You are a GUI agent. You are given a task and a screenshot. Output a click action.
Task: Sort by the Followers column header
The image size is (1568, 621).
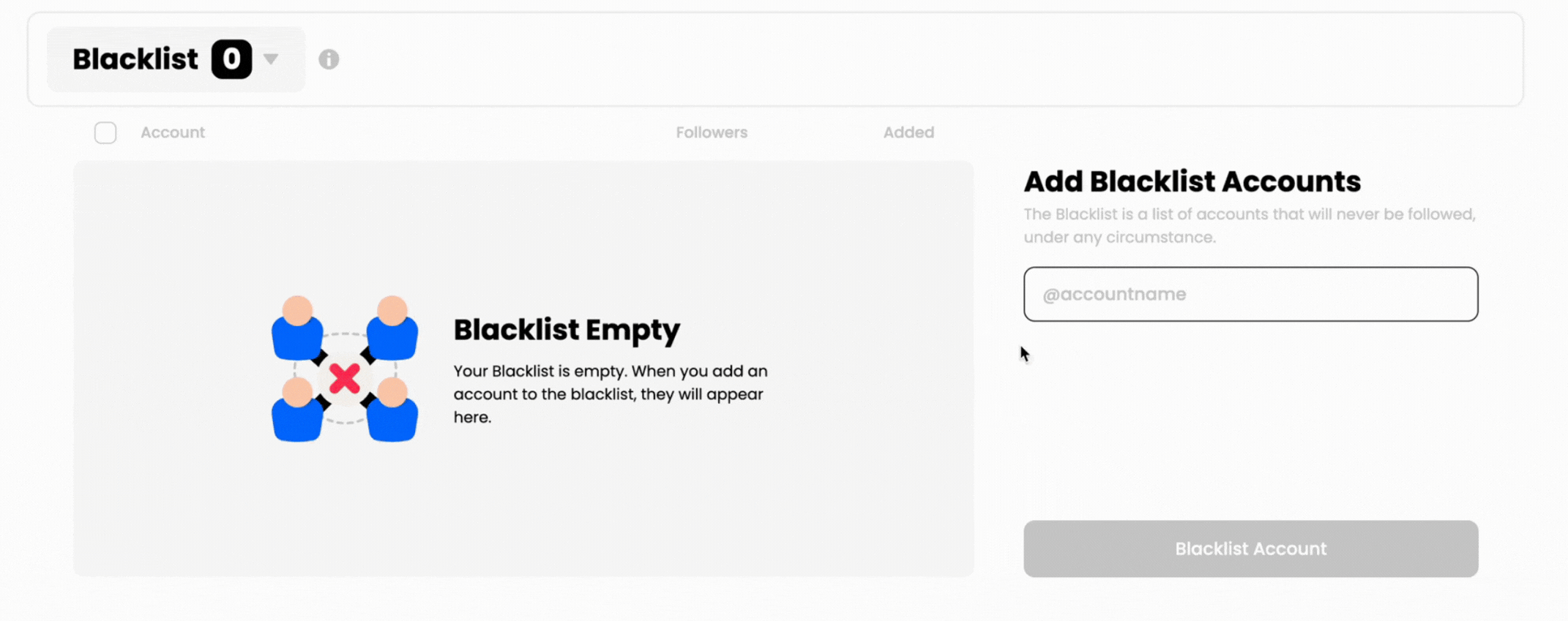coord(712,132)
